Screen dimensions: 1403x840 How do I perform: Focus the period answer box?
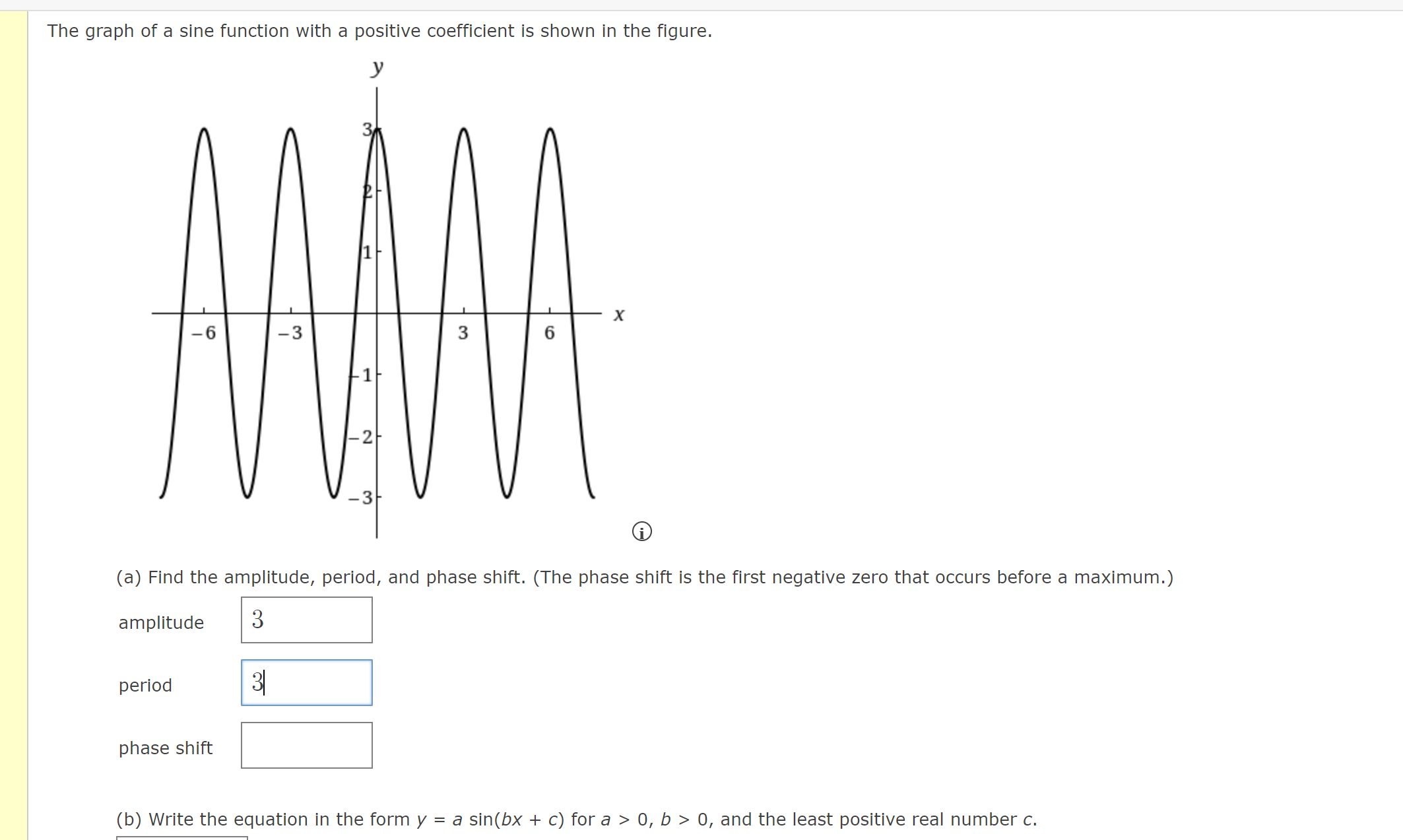click(306, 682)
